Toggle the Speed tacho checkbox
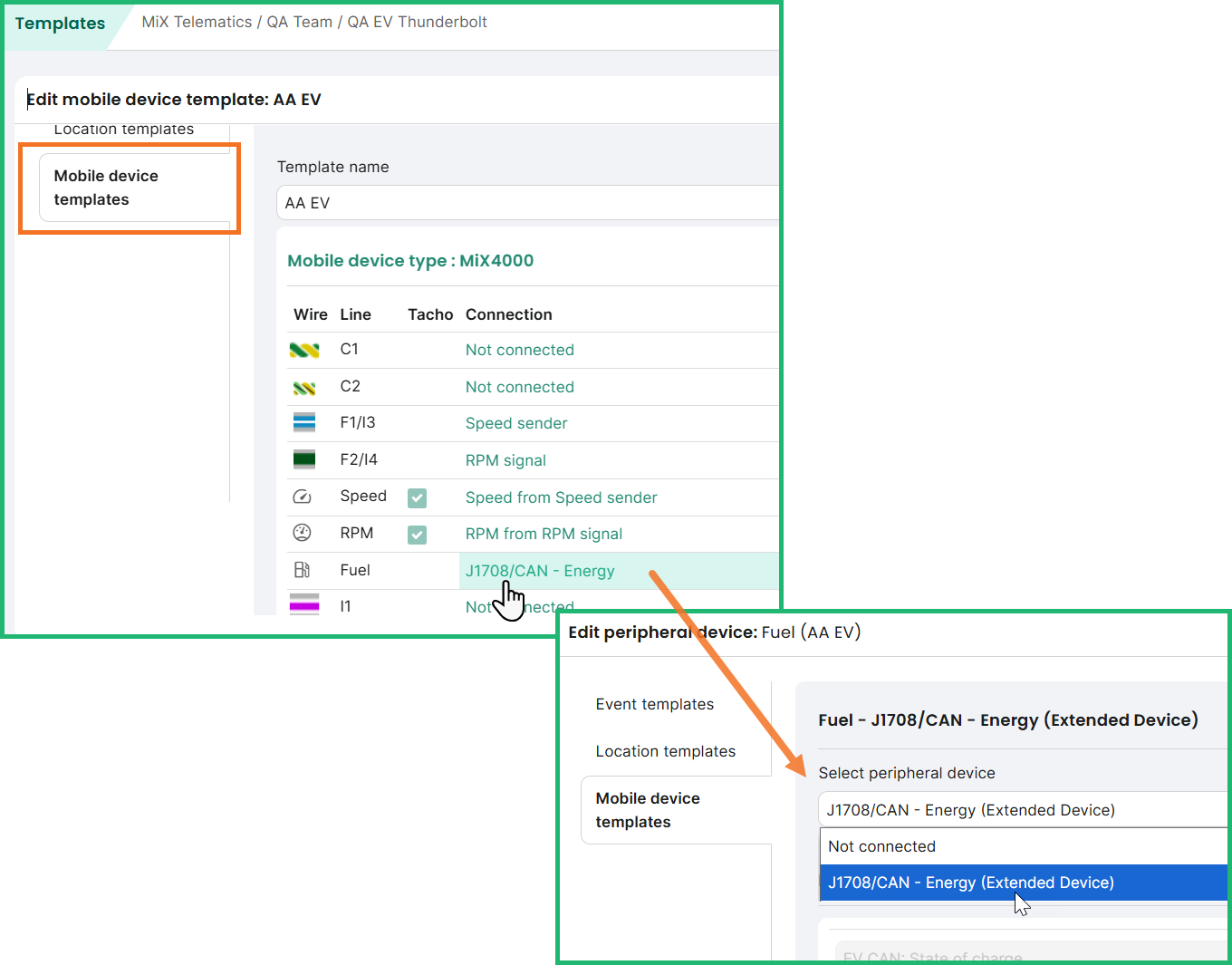 click(x=417, y=497)
